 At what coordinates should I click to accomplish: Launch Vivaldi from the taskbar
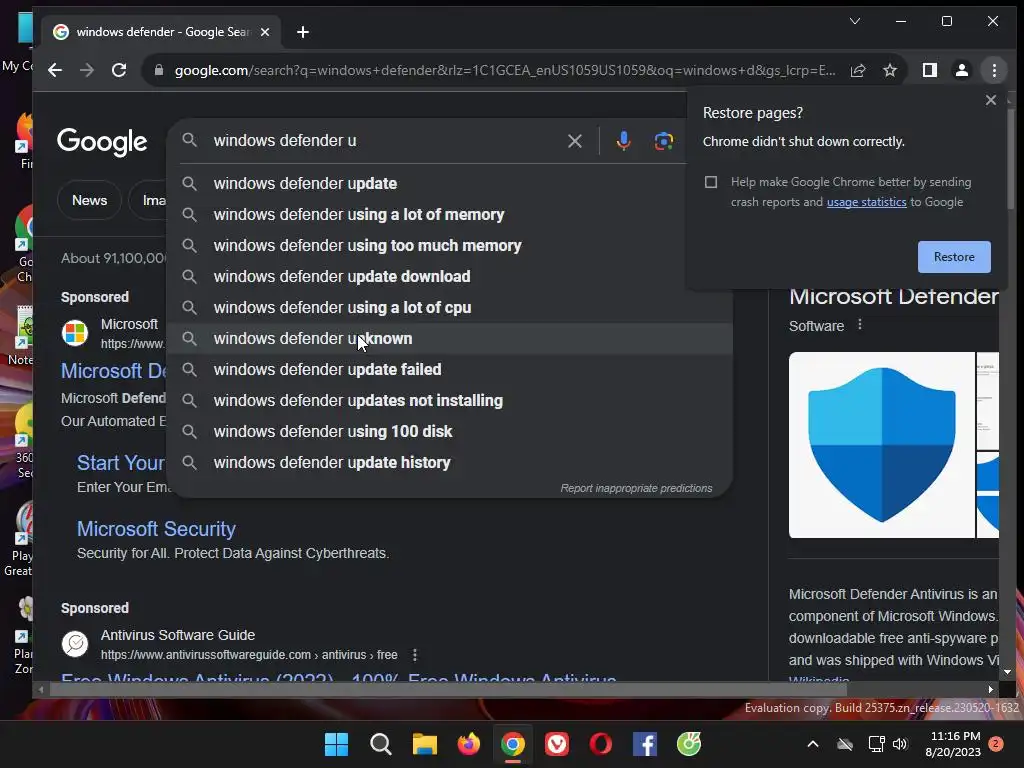coord(556,744)
